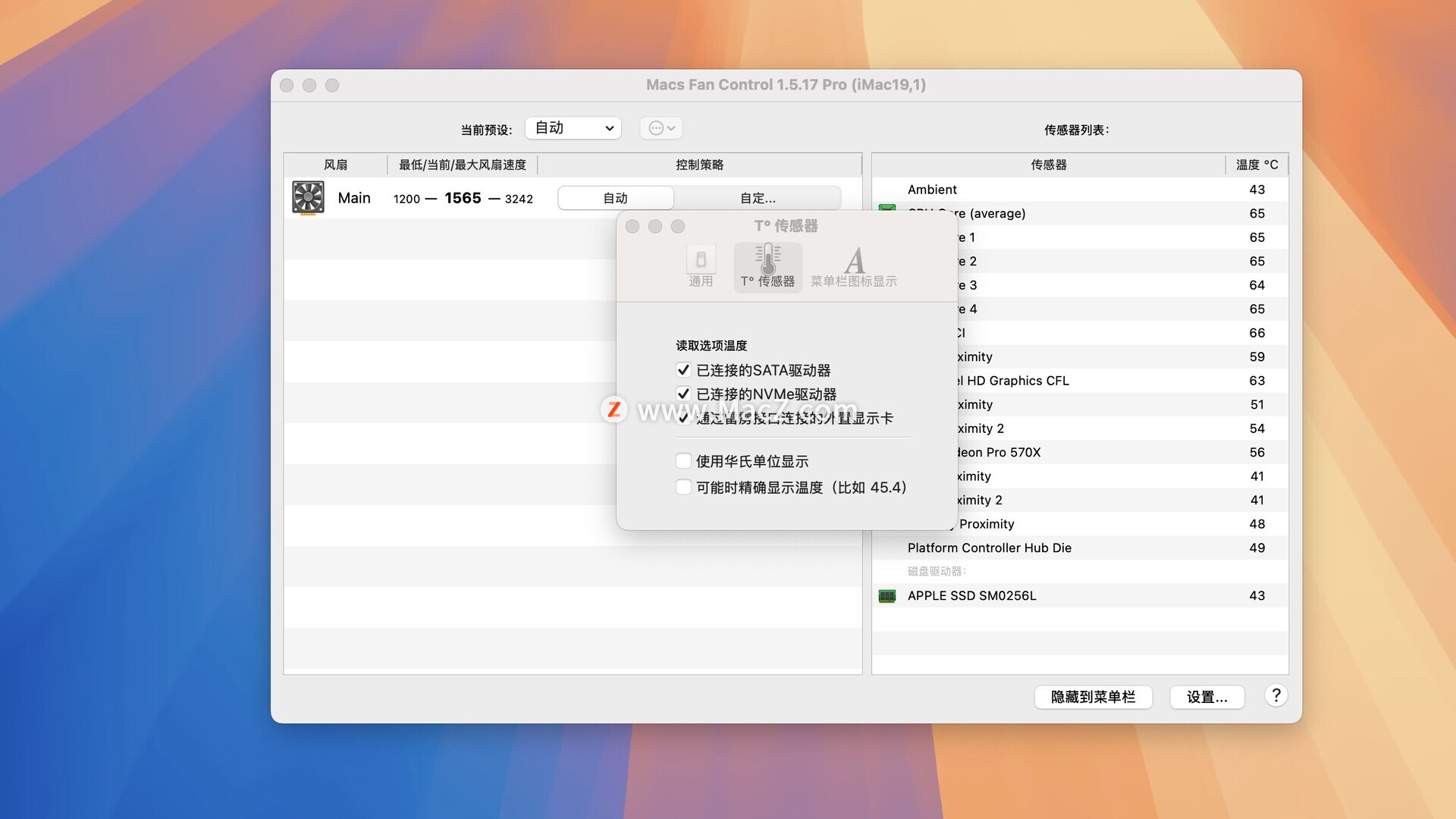Screen dimensions: 1456x819
Task: Click the Main fan icon
Action: (308, 198)
